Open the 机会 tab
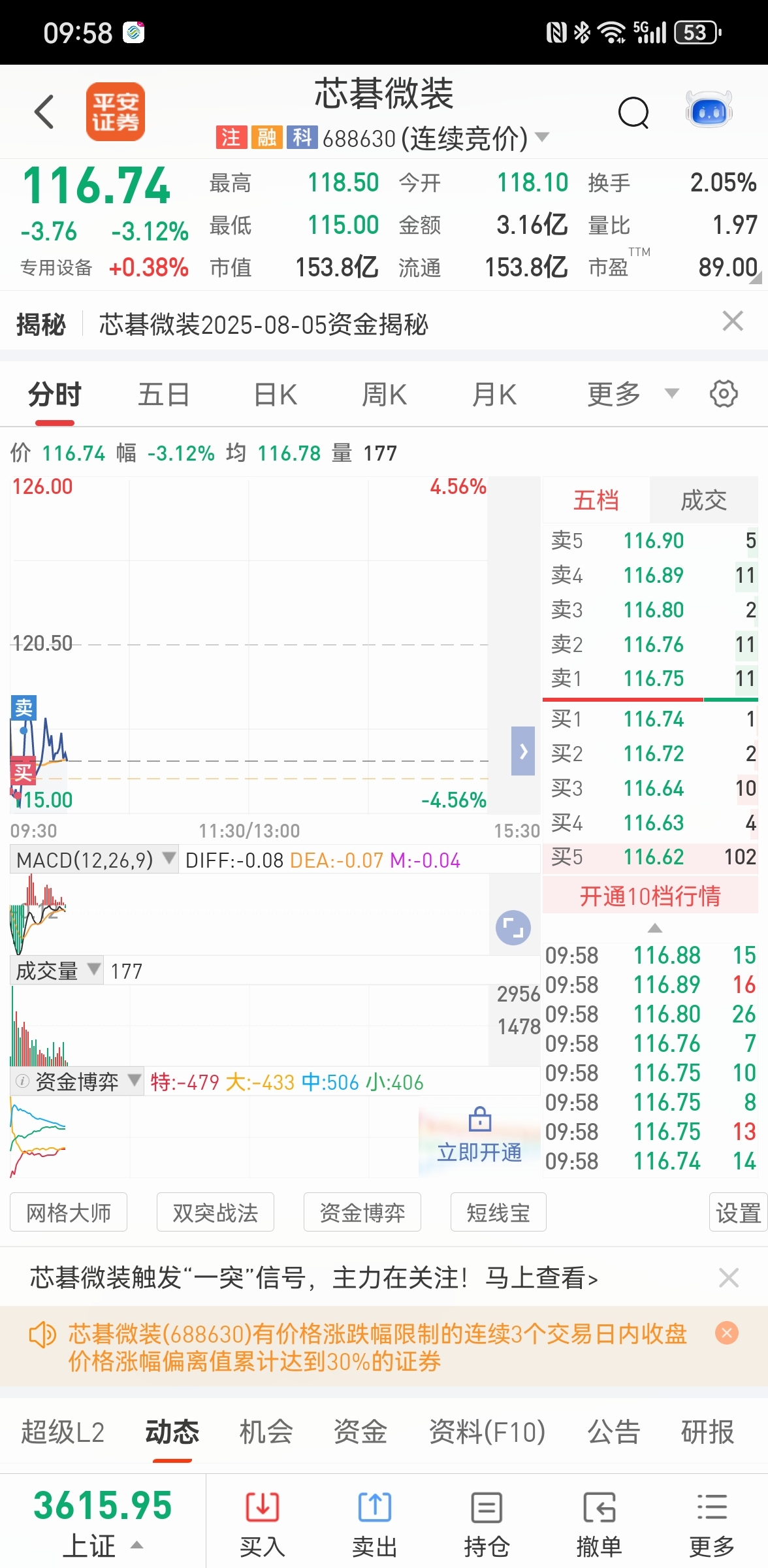The width and height of the screenshot is (768, 1568). [x=266, y=1432]
